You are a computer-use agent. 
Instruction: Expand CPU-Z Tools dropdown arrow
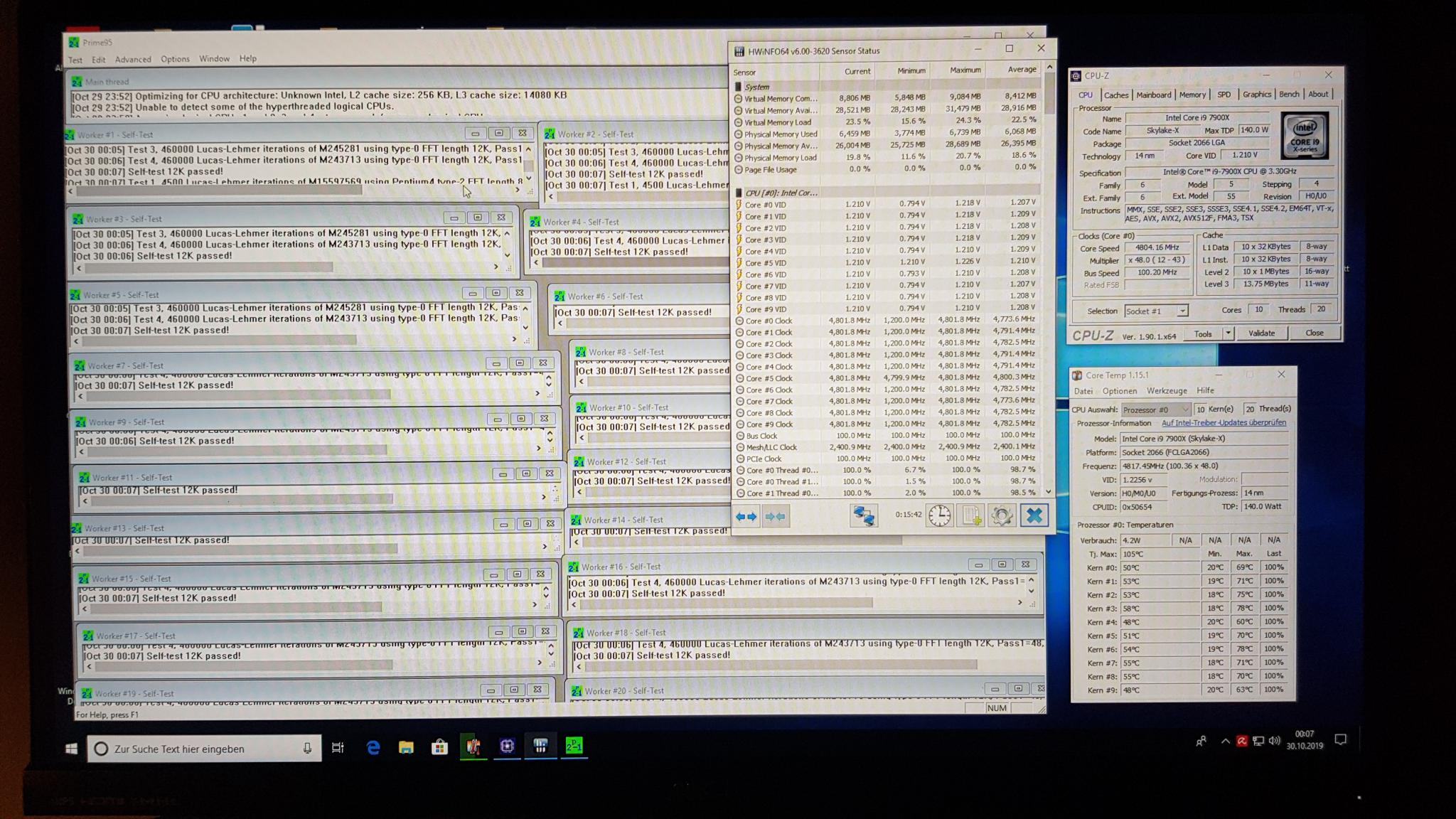coord(1228,333)
